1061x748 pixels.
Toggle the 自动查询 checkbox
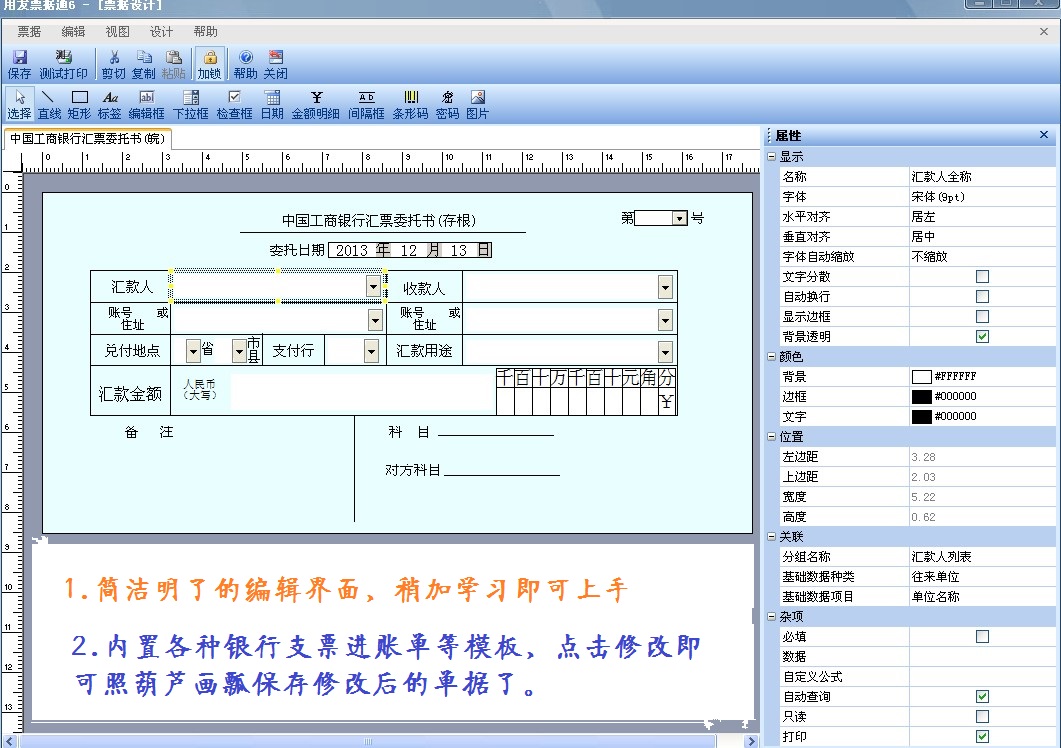[x=983, y=697]
